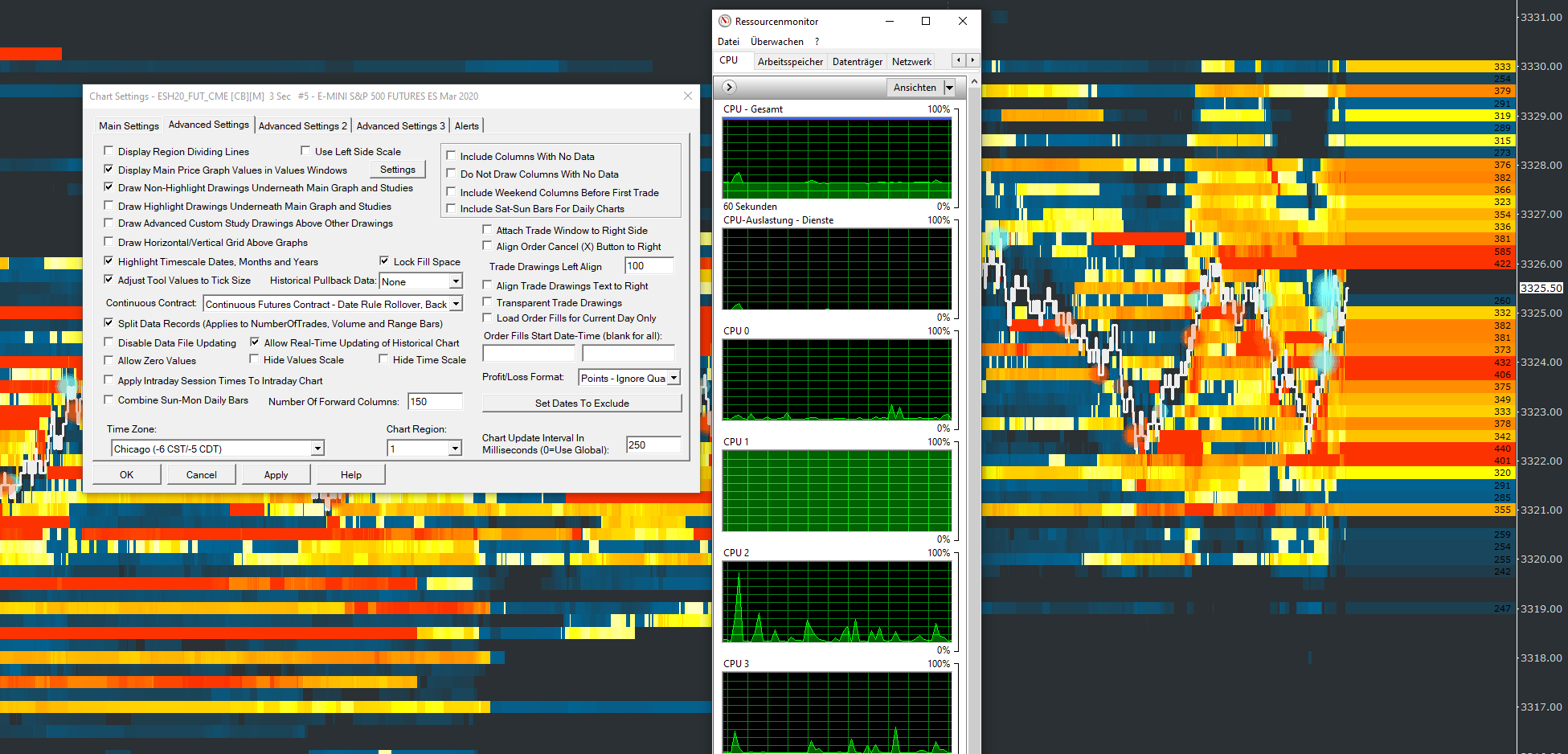The height and width of the screenshot is (754, 1568).
Task: Enable Combine Sun-Mon Daily Bars
Action: point(108,400)
